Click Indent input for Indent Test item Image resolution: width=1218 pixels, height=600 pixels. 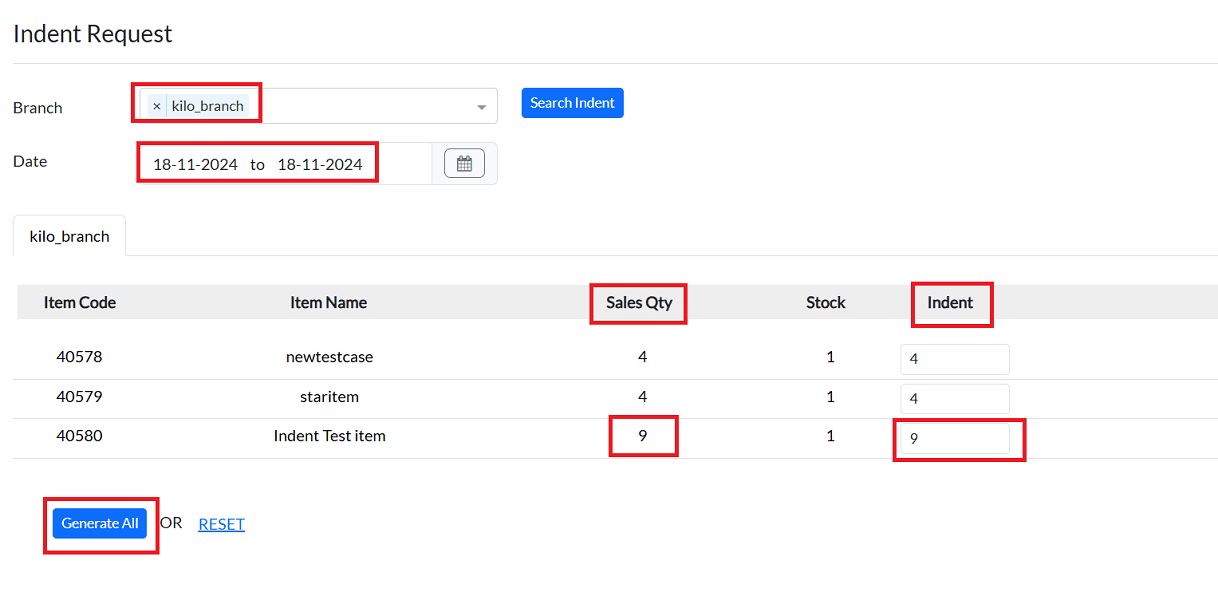click(x=954, y=438)
